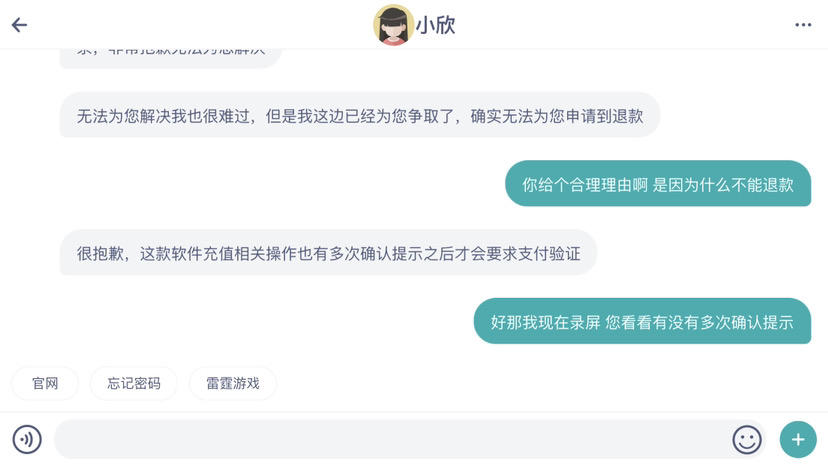Click 是因为什么不能退款 in the teal bubble
This screenshot has height=466, width=828.
pos(723,184)
